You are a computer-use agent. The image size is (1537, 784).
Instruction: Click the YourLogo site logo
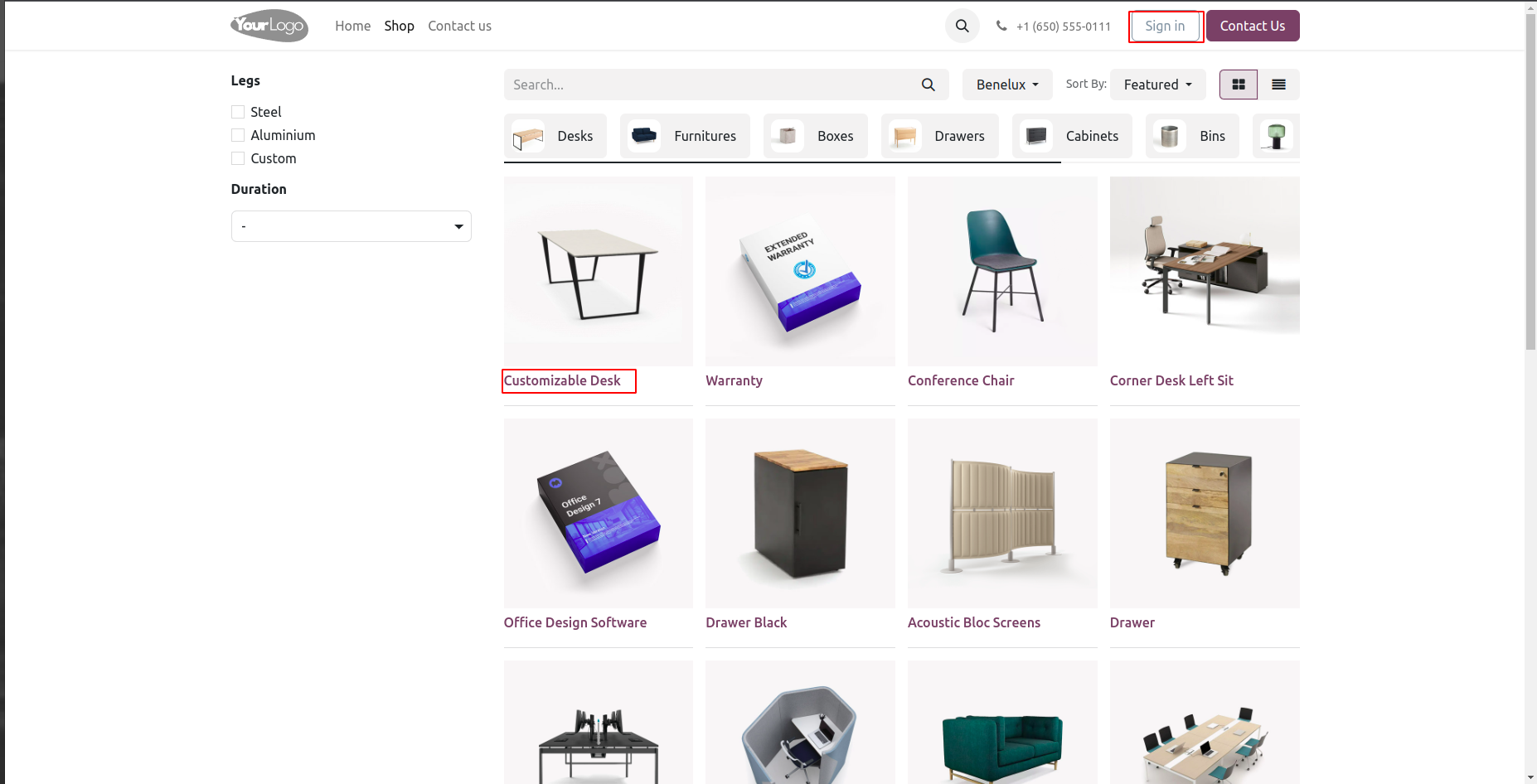point(269,26)
